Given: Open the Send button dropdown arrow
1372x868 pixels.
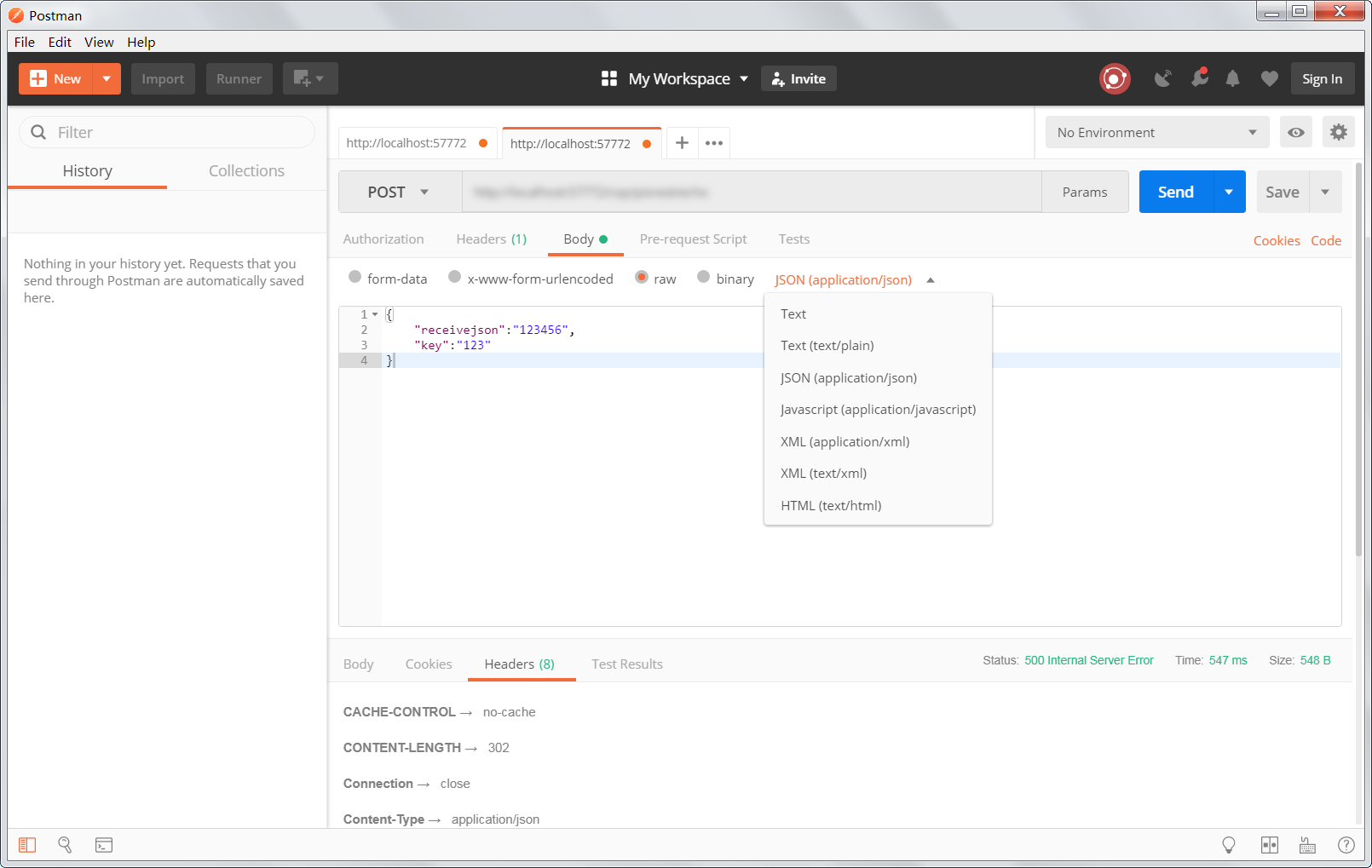Looking at the screenshot, I should [x=1229, y=192].
